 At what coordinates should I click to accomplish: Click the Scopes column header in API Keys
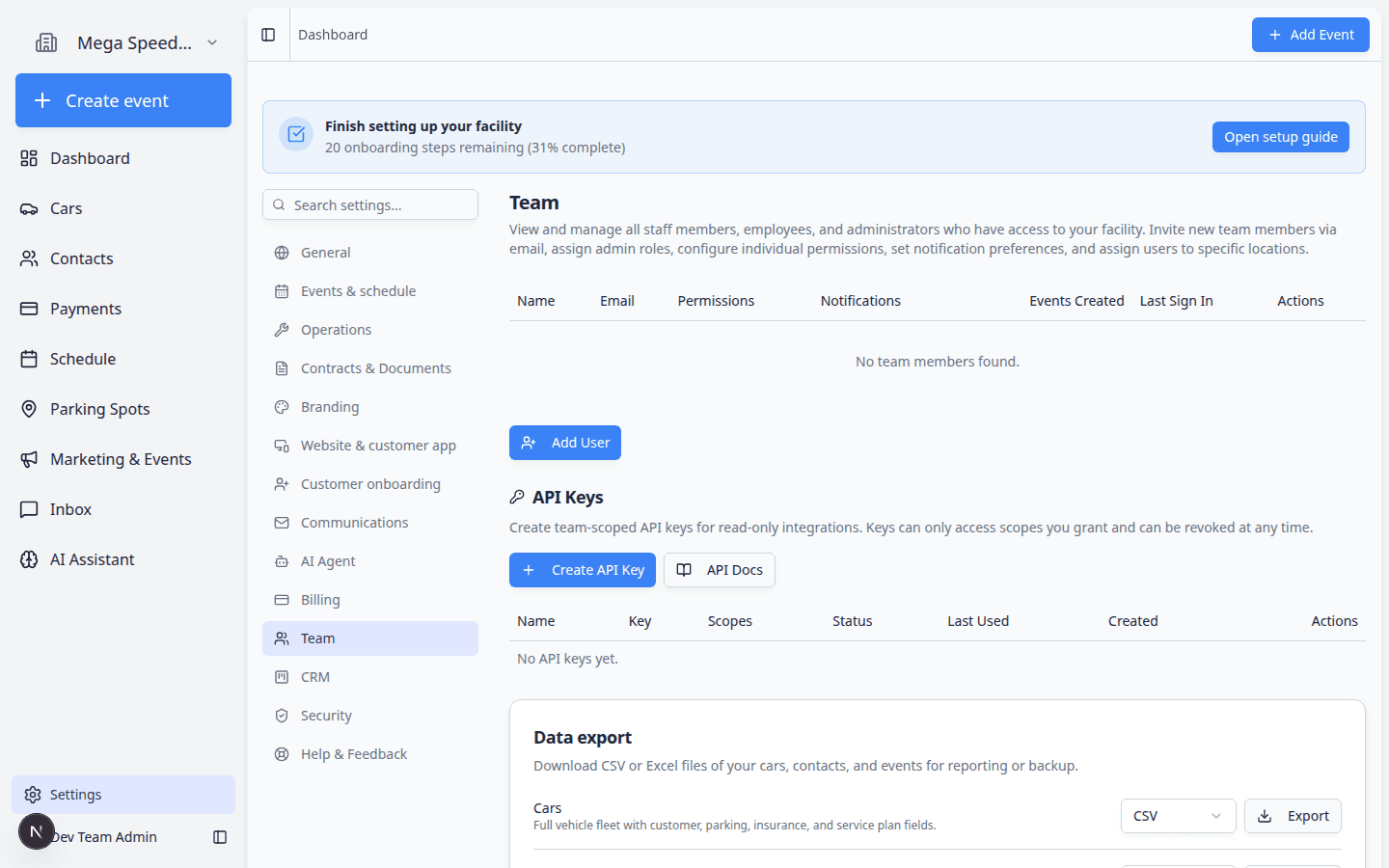click(730, 621)
